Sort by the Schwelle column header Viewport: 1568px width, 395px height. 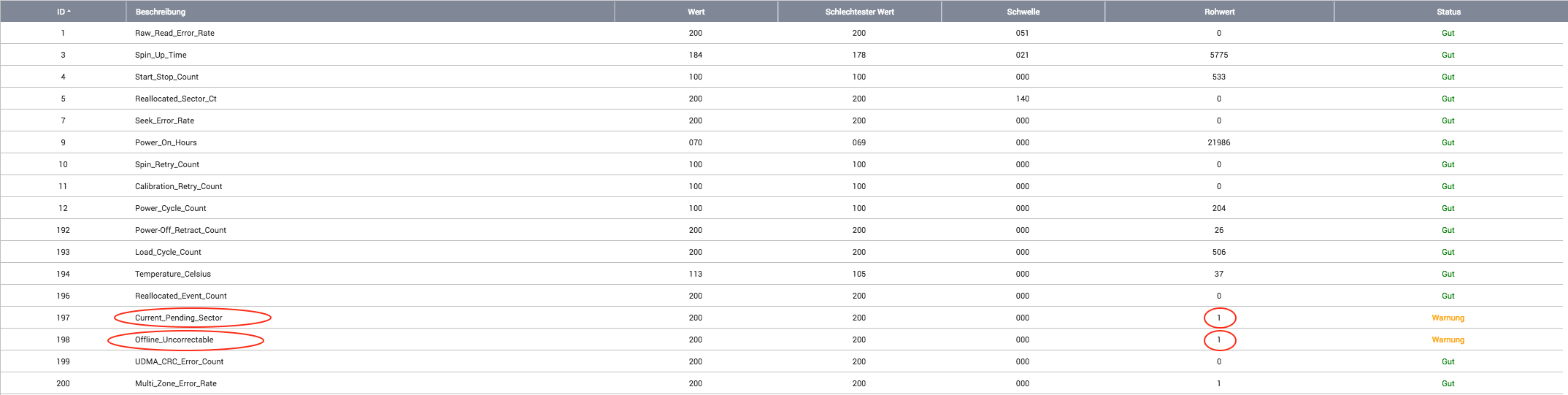(x=1023, y=12)
